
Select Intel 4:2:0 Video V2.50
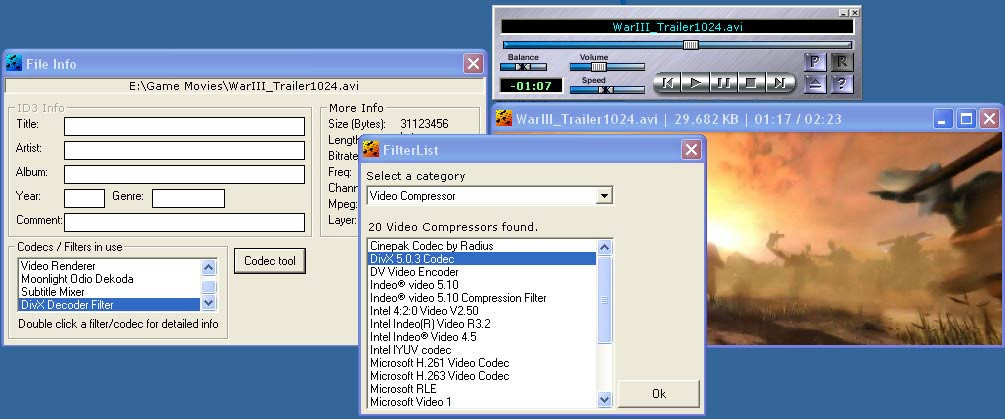482,311
